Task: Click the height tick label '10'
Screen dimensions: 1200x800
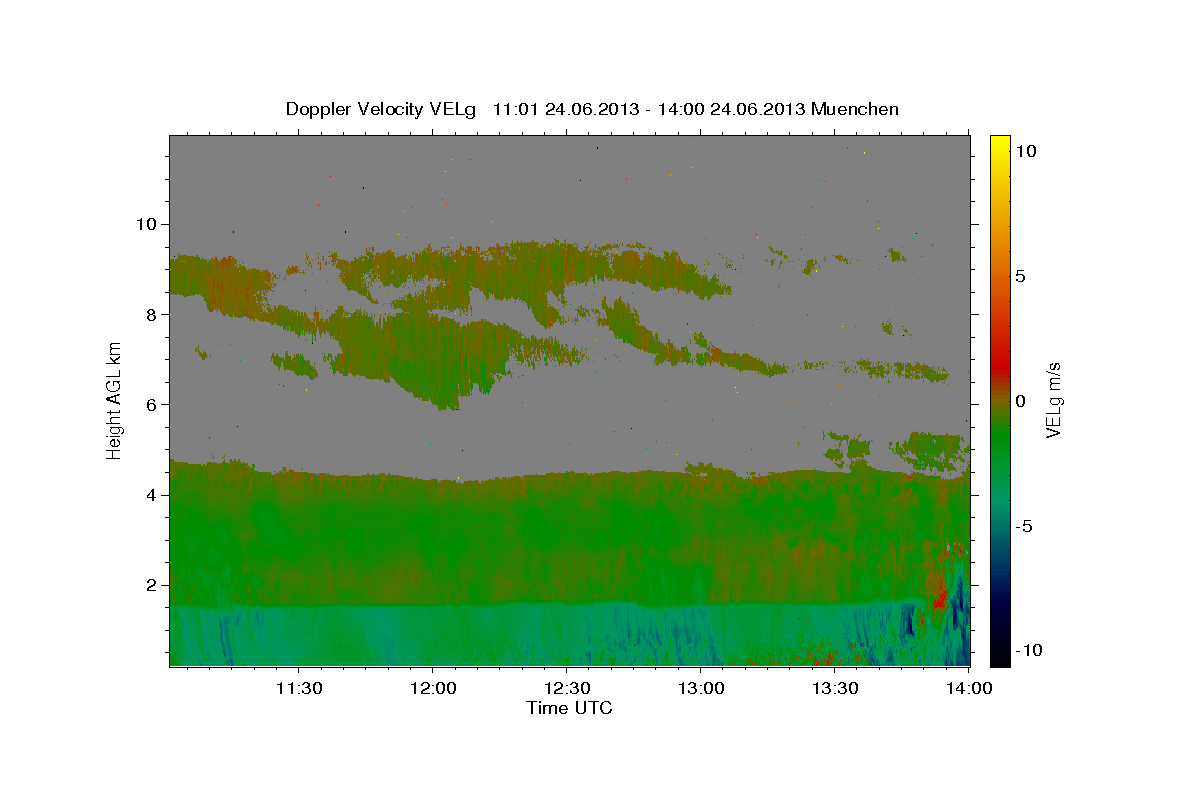Action: (x=146, y=223)
